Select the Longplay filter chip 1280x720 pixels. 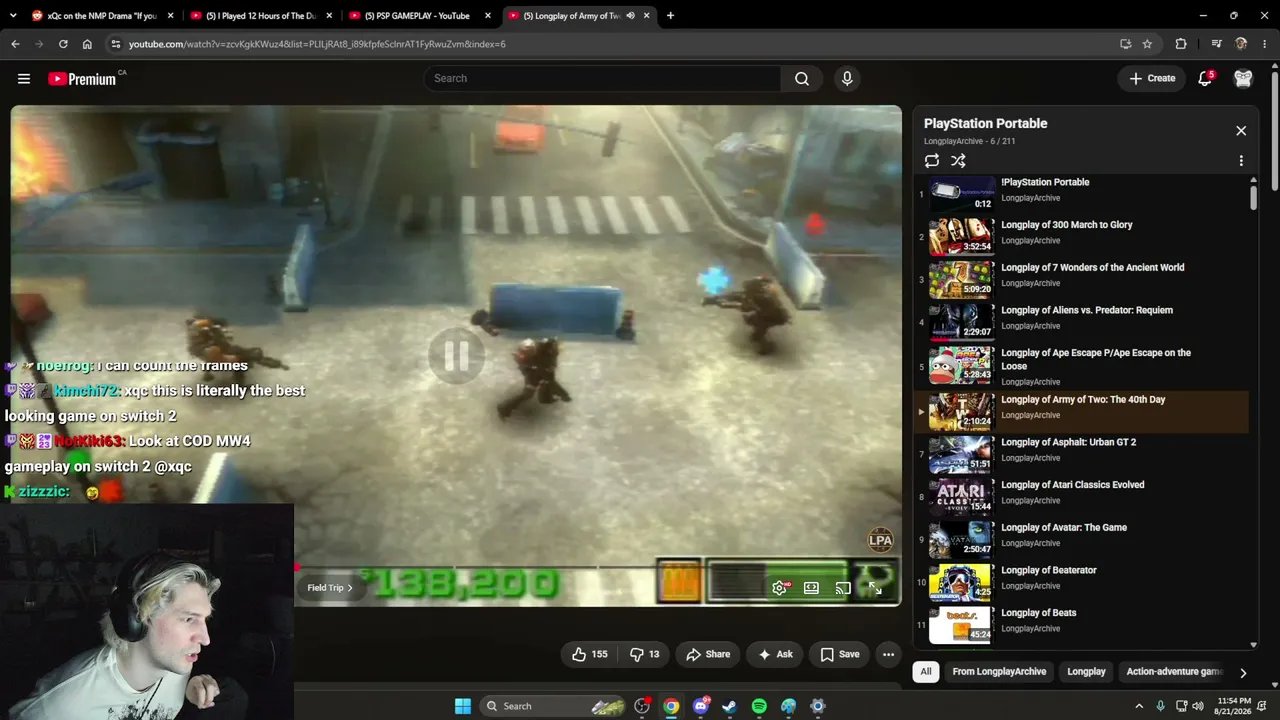click(1086, 672)
